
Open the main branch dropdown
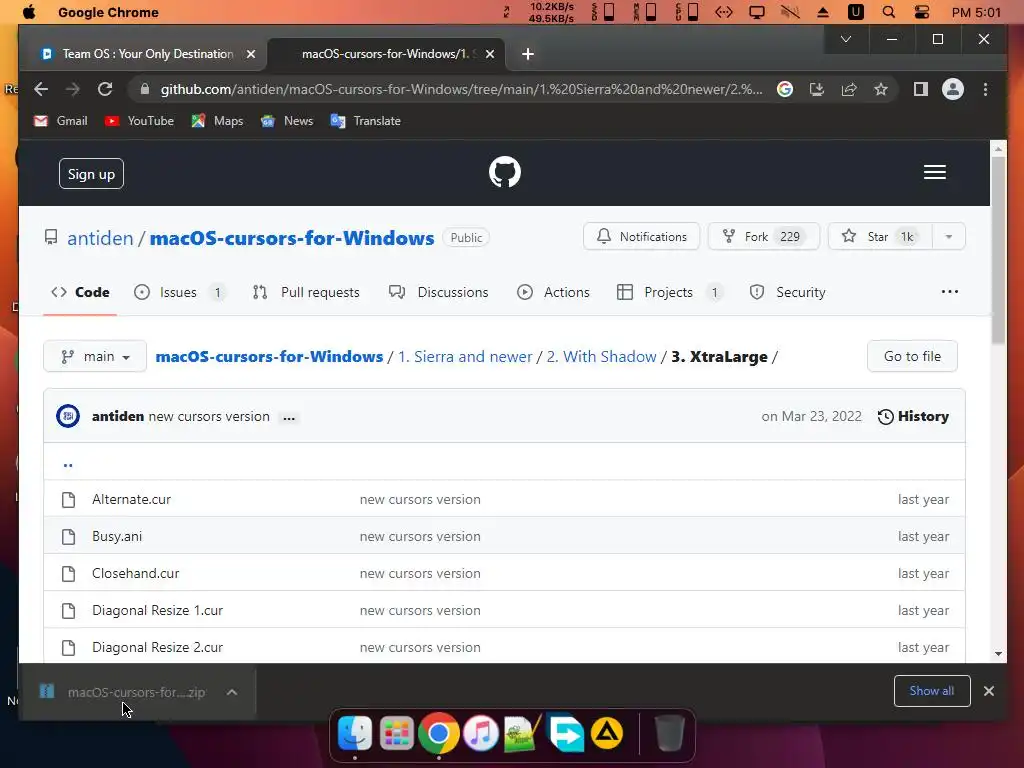click(95, 357)
